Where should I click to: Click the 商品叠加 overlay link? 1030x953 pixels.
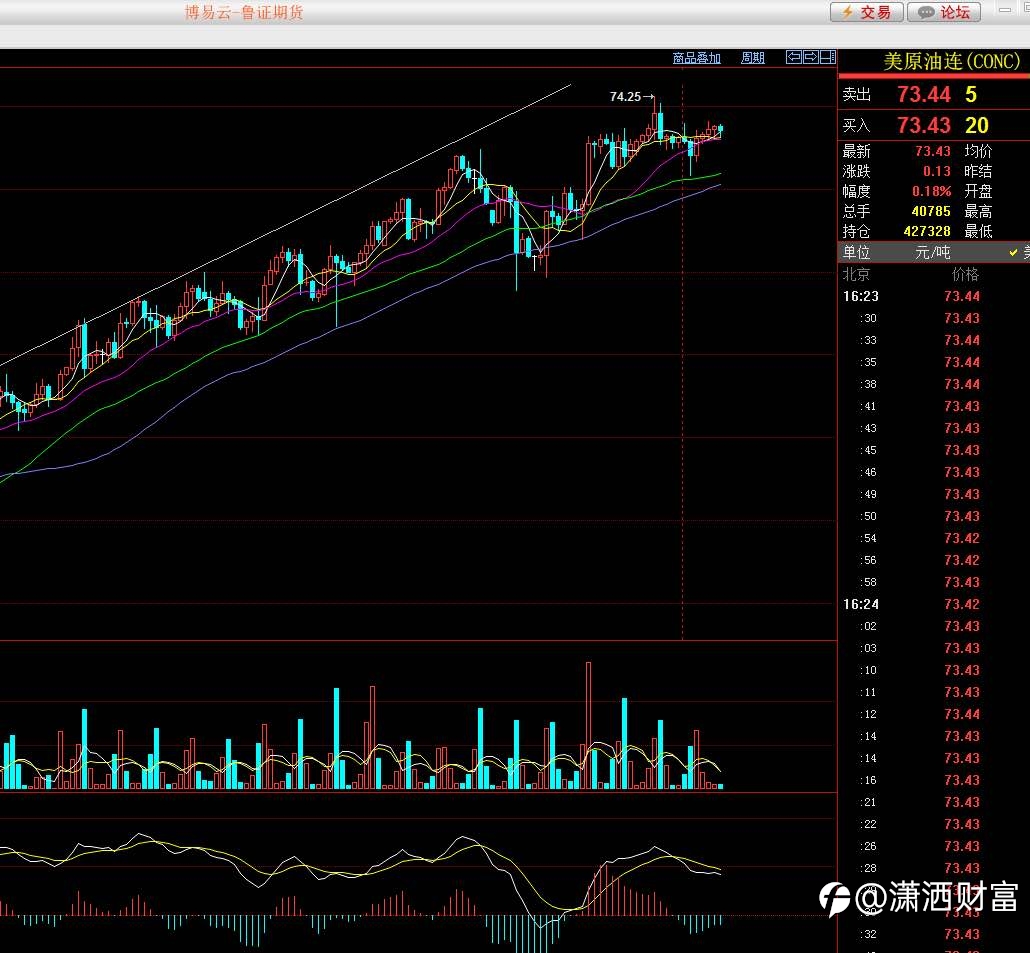[x=696, y=58]
